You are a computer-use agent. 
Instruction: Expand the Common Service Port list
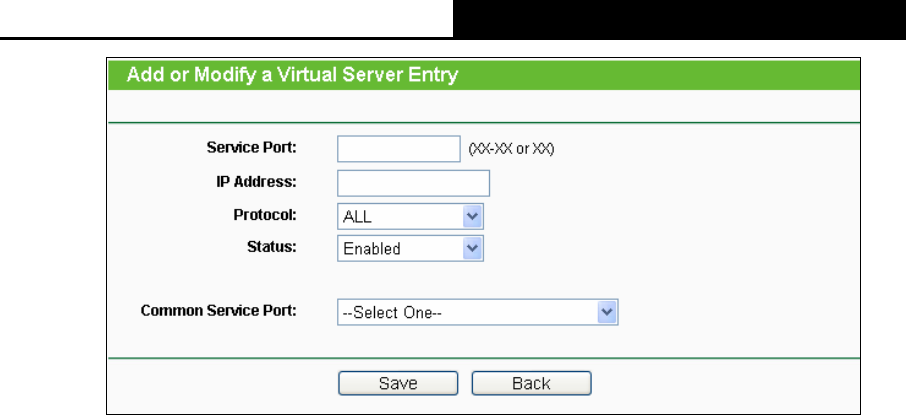[x=478, y=312]
